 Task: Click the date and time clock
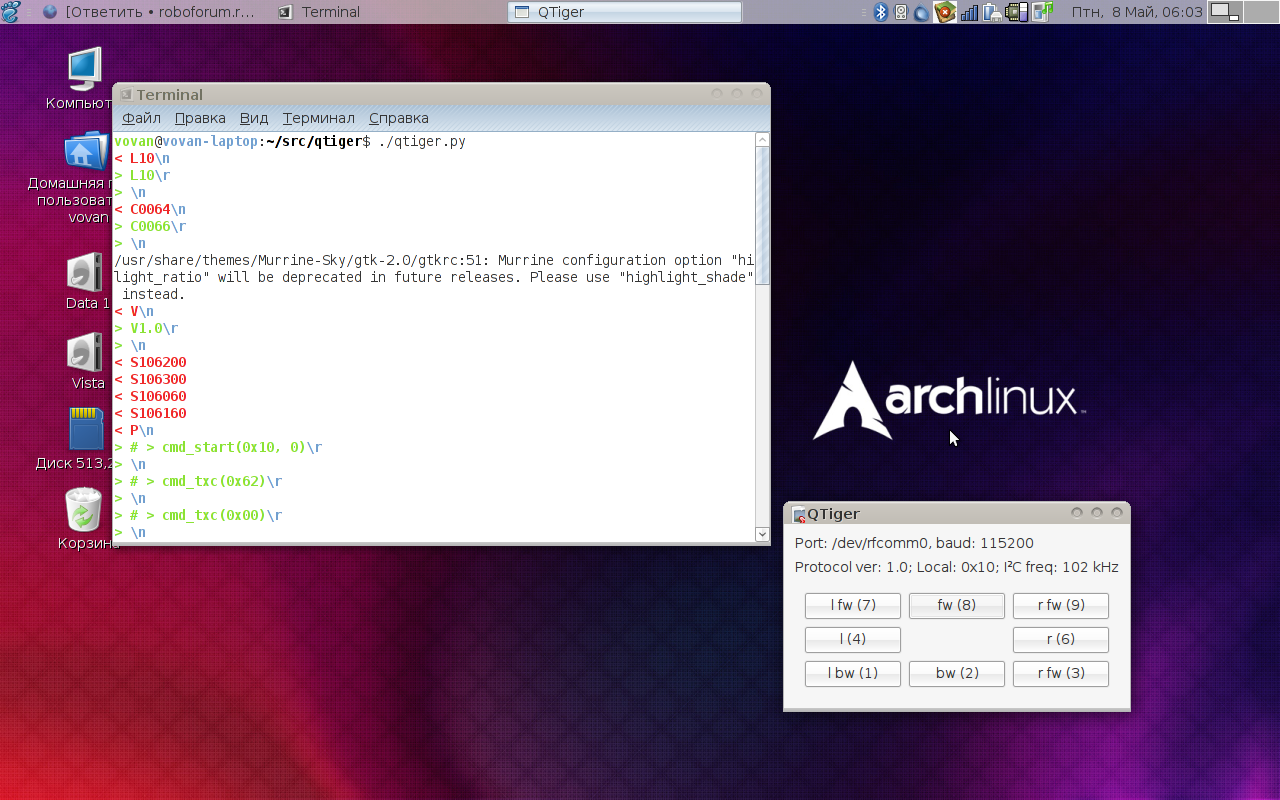click(x=1137, y=12)
